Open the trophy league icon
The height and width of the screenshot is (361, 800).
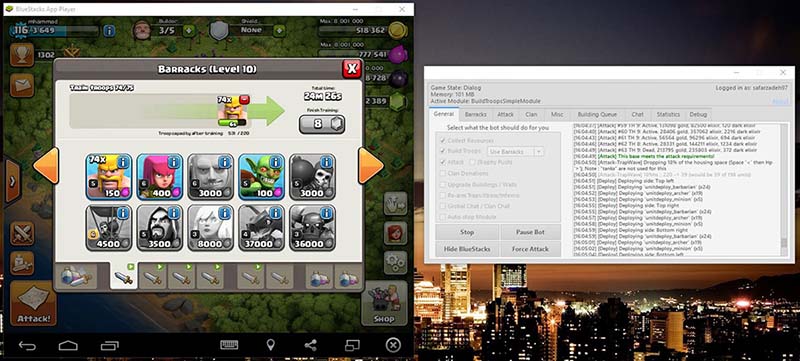click(x=21, y=55)
